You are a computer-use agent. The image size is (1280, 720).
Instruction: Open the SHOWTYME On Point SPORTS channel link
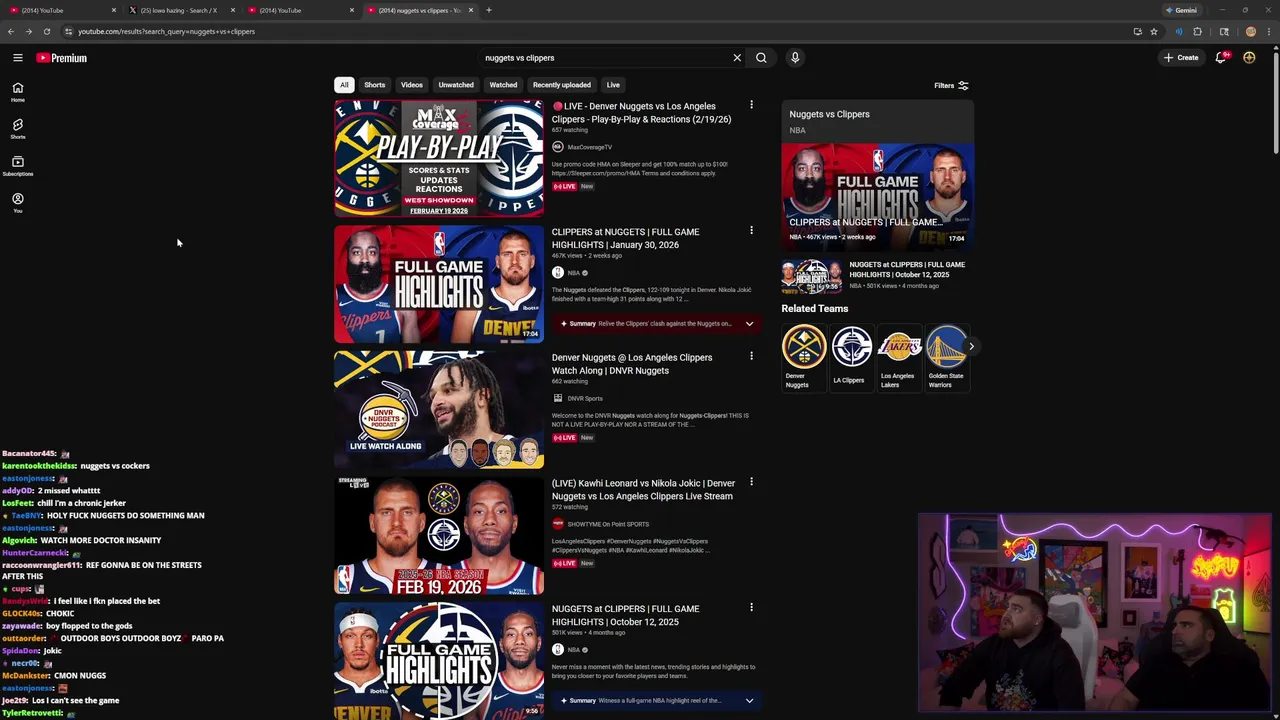608,524
